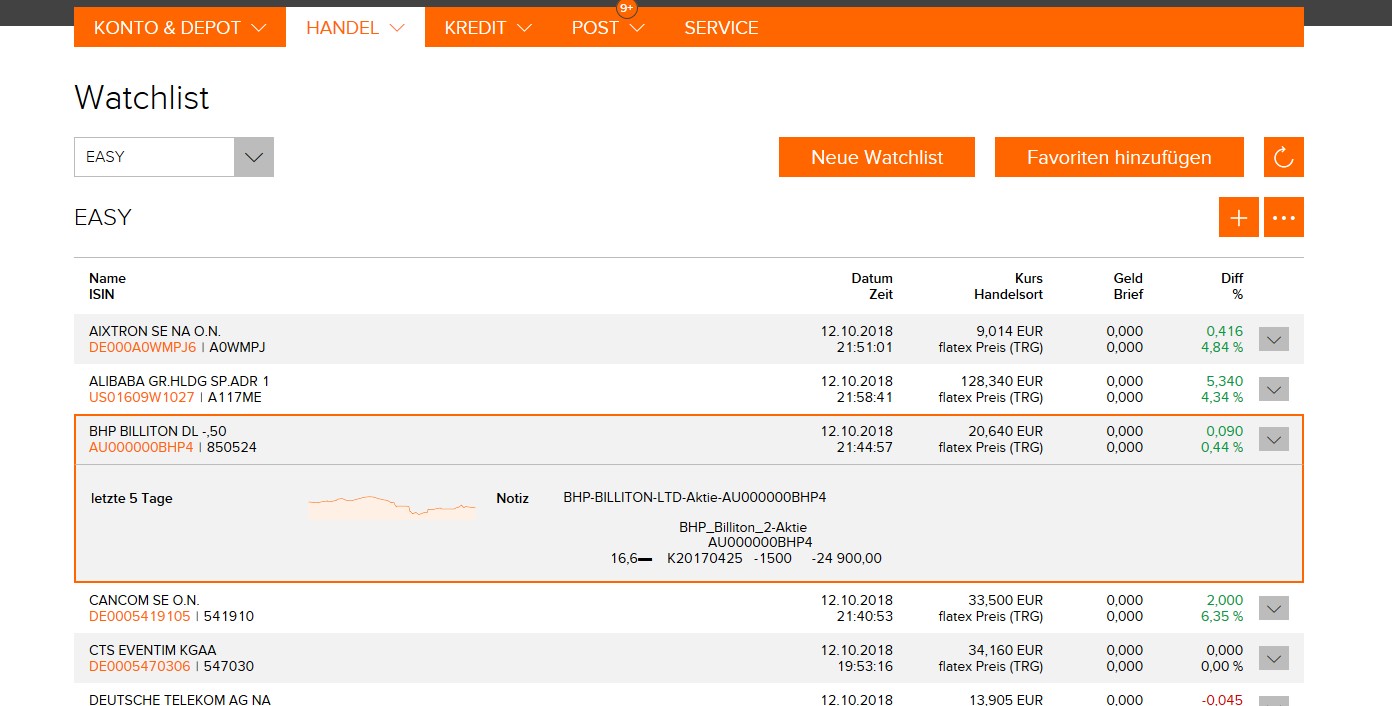Click the -24 900,00 value in the note
This screenshot has width=1392, height=706.
coord(846,559)
